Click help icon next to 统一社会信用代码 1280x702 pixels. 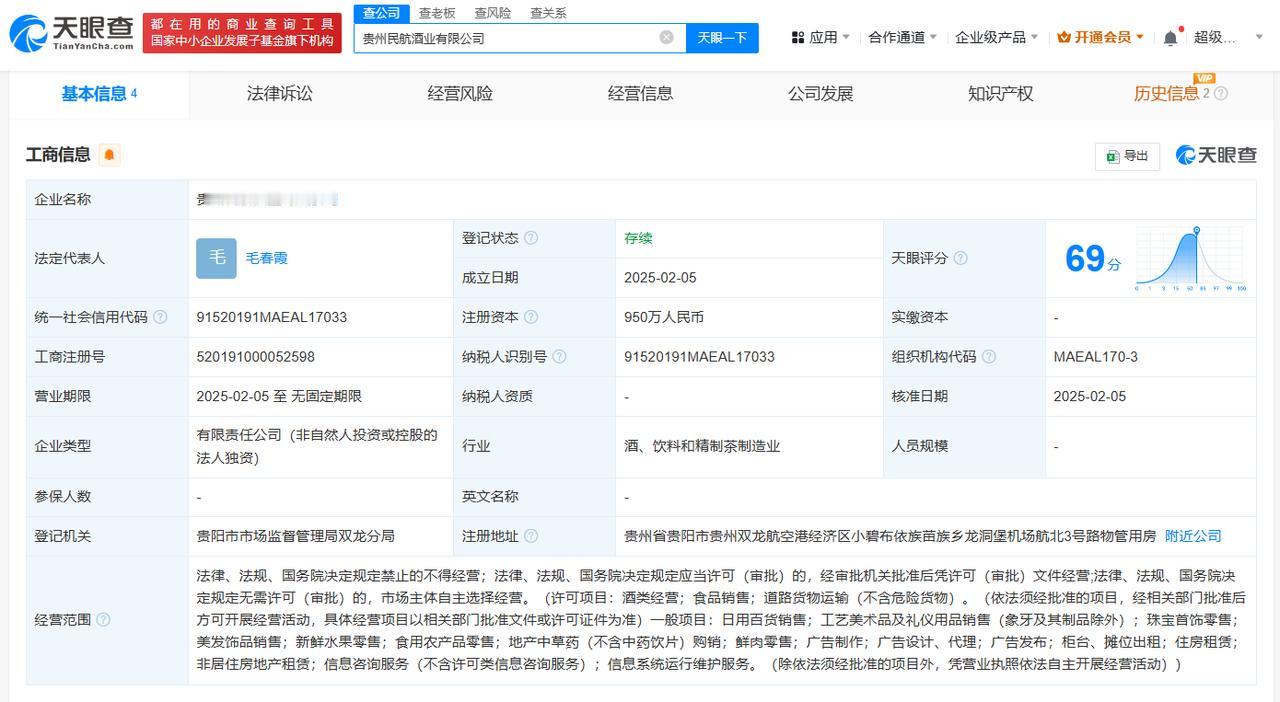pos(160,317)
